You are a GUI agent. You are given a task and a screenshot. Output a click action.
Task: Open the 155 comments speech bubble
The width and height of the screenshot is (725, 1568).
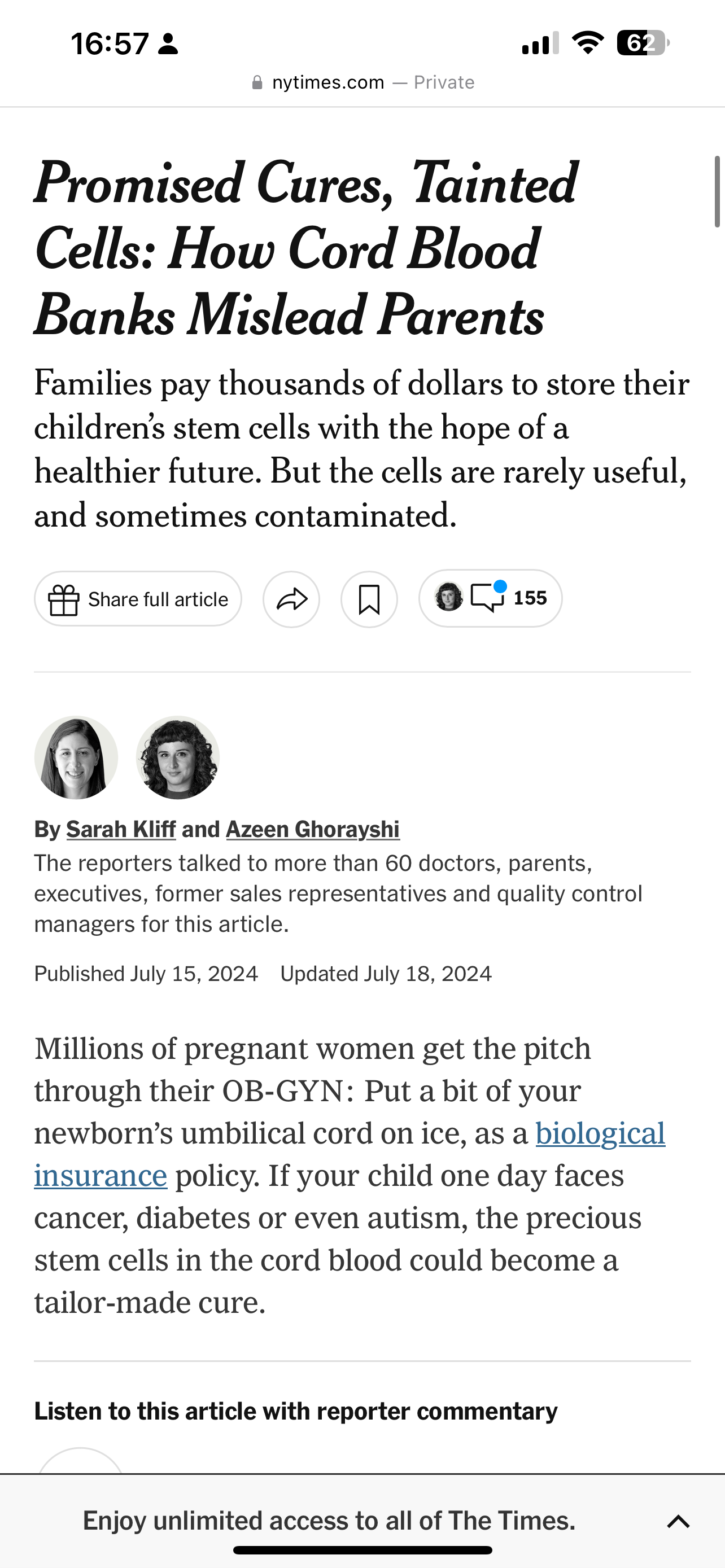point(488,597)
